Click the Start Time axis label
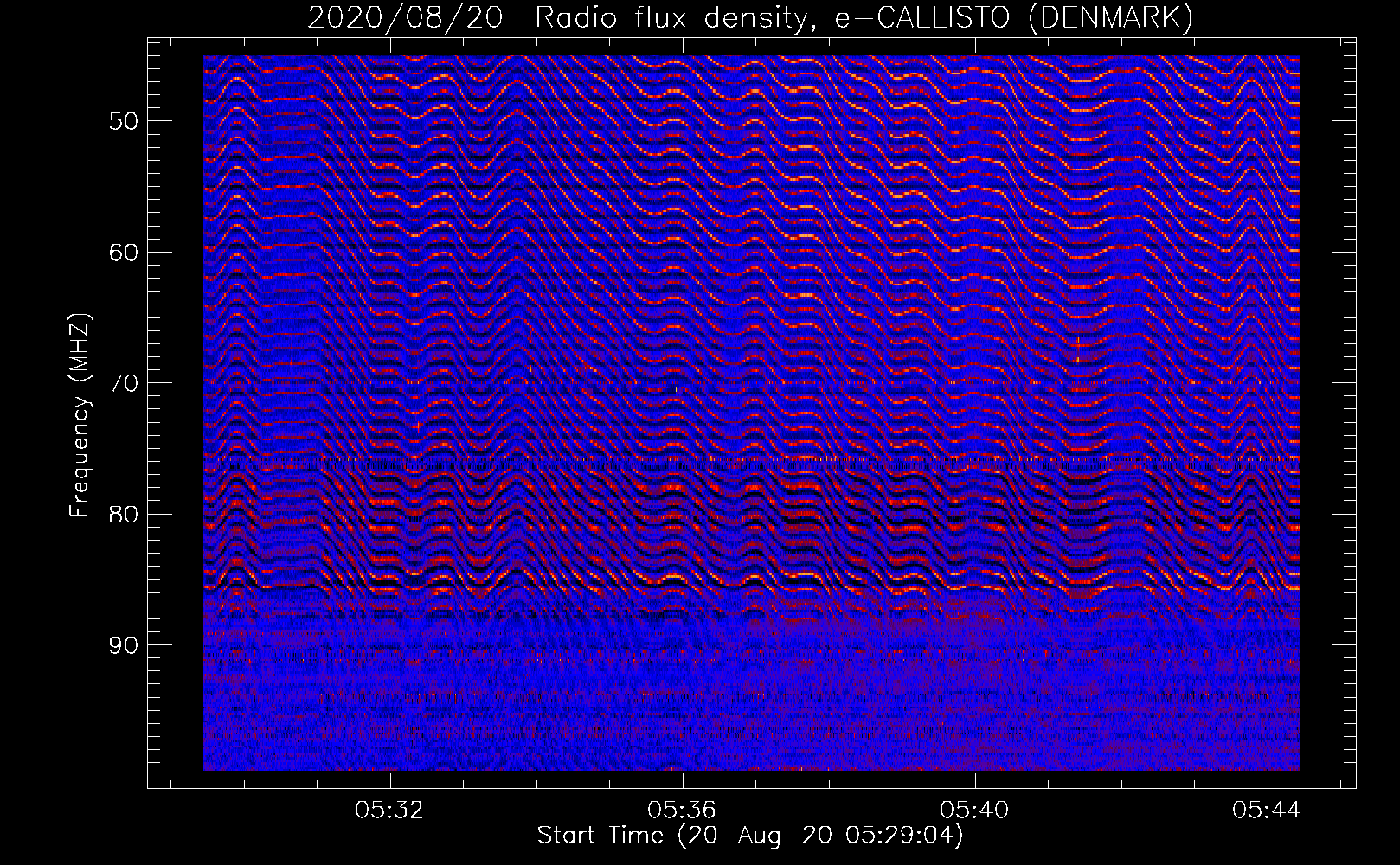Viewport: 1400px width, 865px height. (x=750, y=836)
